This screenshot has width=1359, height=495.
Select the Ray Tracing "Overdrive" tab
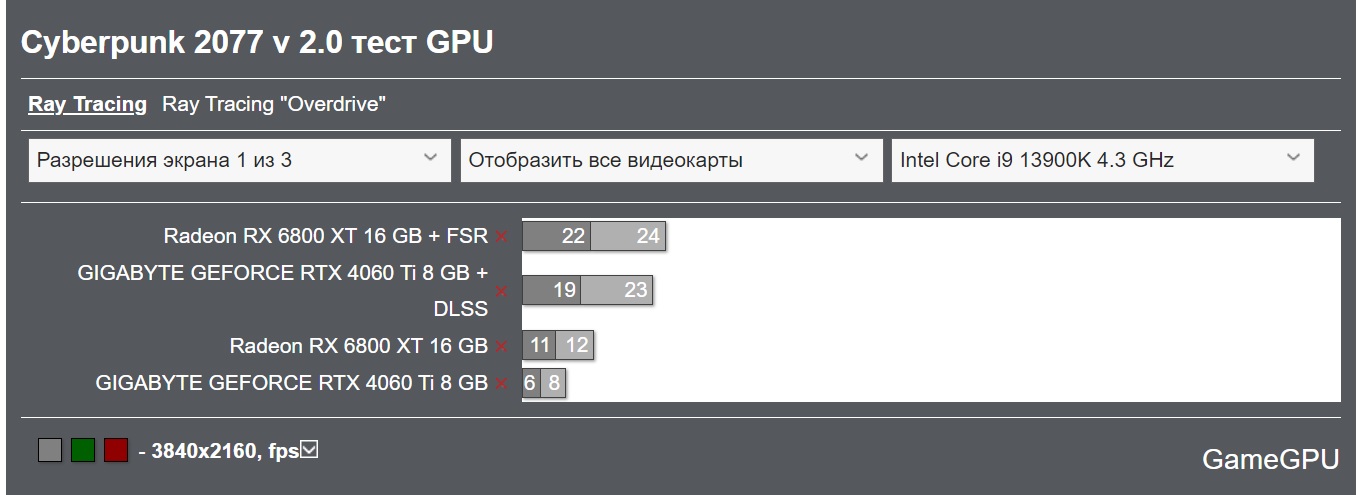coord(274,104)
